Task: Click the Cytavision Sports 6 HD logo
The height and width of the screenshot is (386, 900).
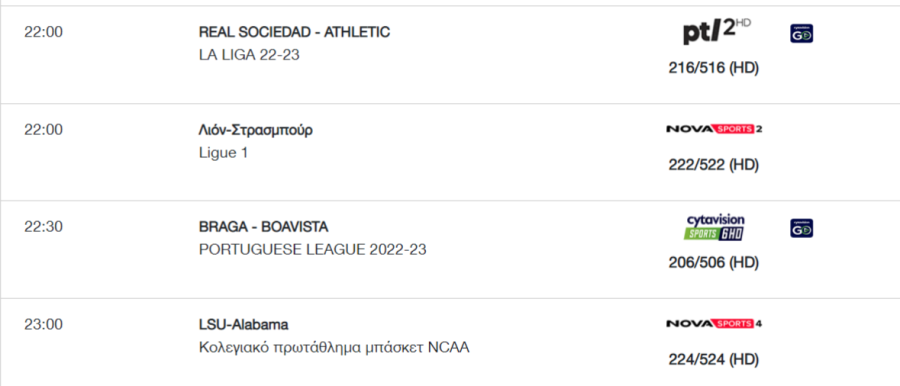Action: tap(715, 227)
